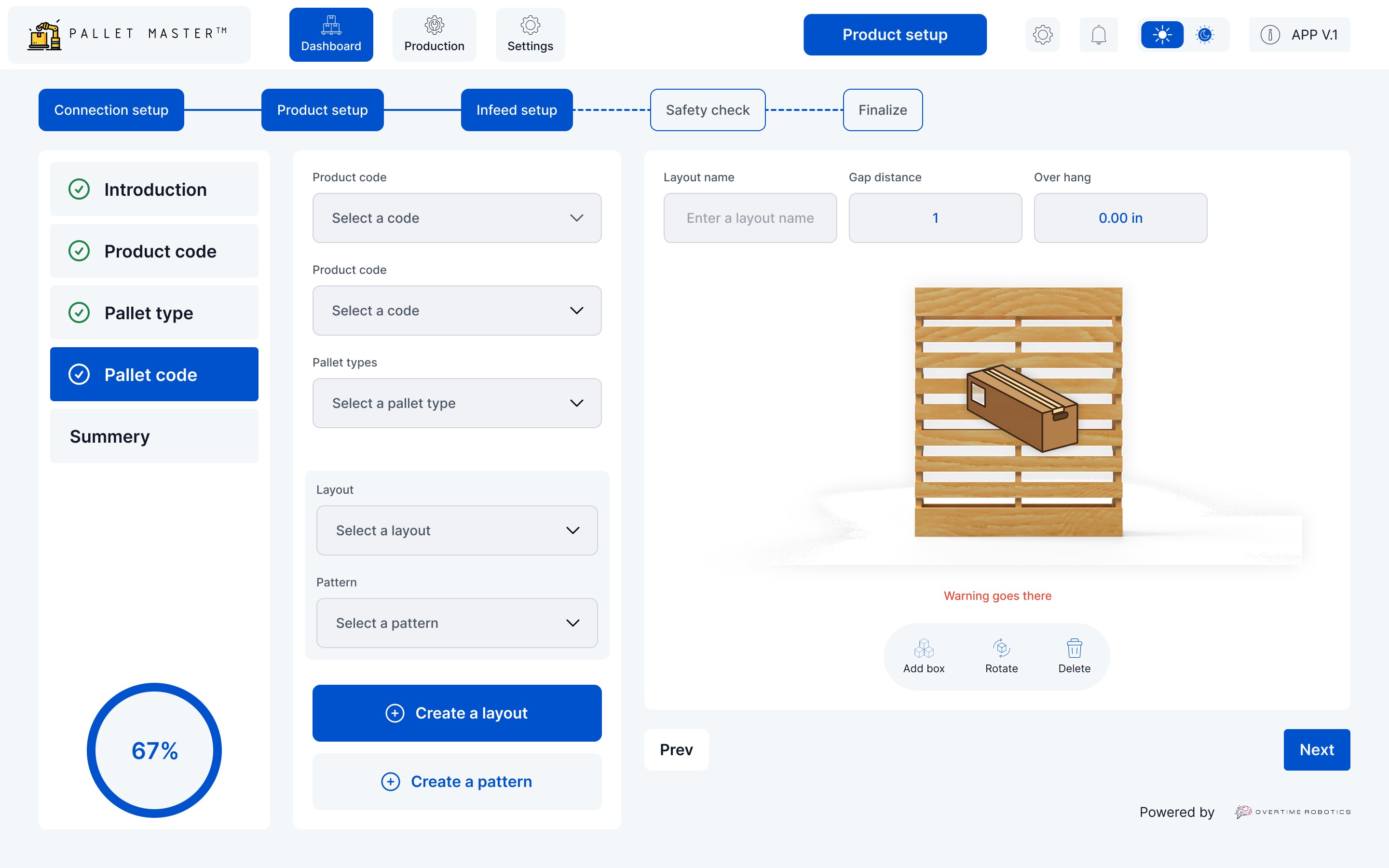The image size is (1389, 868).
Task: Click the info icon next to APP V.1
Action: coord(1269,35)
